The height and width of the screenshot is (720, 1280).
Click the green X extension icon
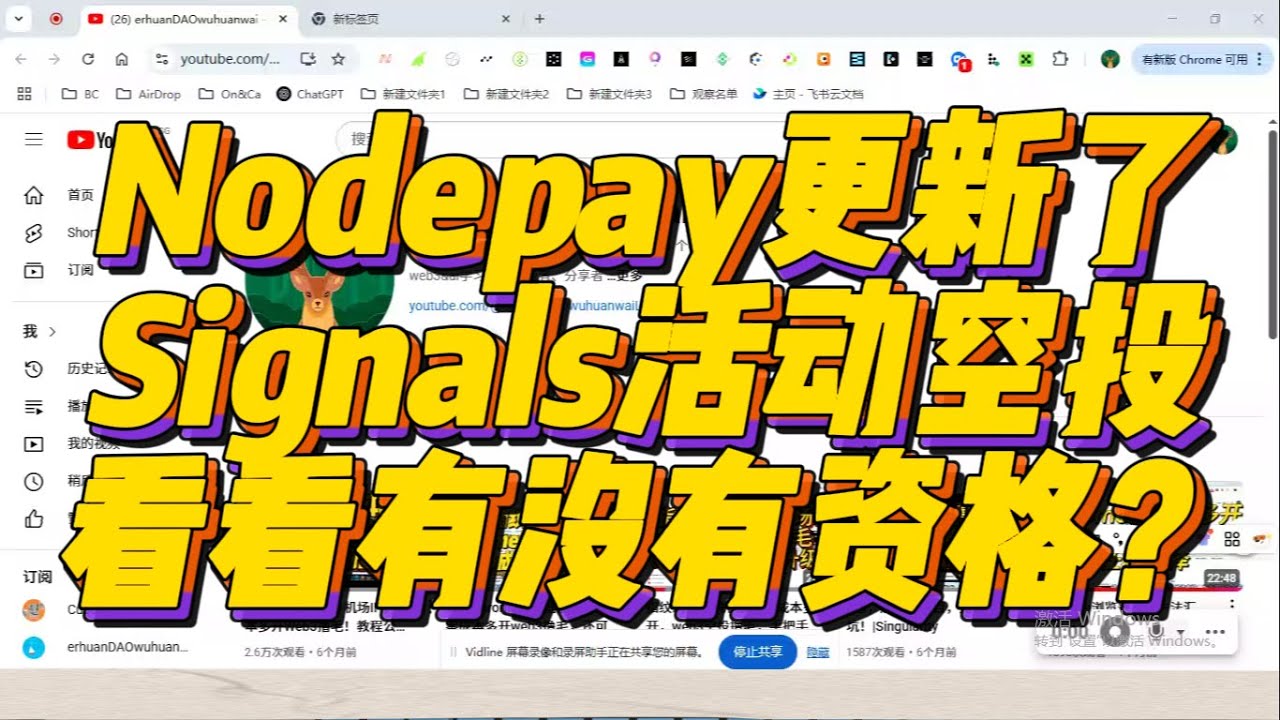(x=1025, y=59)
